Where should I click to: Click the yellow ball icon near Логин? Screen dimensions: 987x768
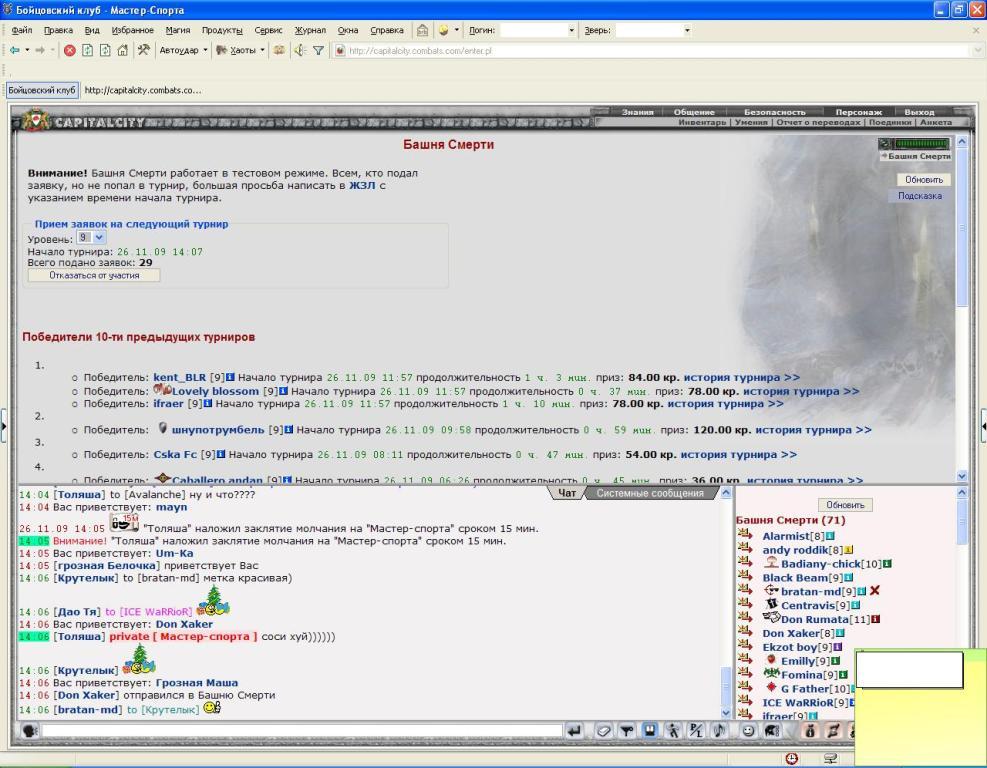point(444,30)
